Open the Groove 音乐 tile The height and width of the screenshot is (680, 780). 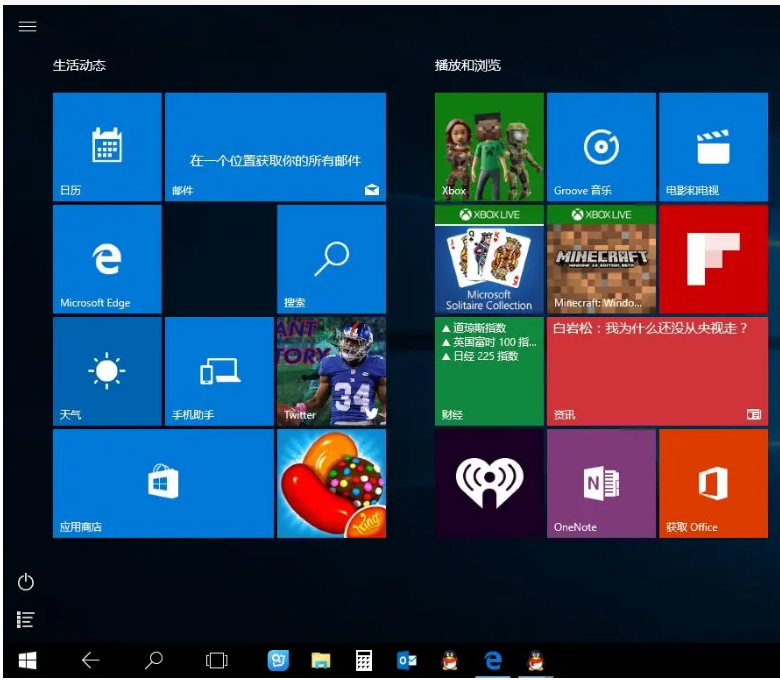(601, 147)
